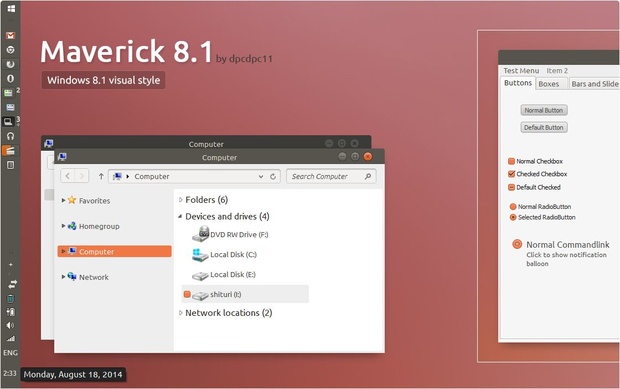Switch to the Buttons tab

coord(518,83)
